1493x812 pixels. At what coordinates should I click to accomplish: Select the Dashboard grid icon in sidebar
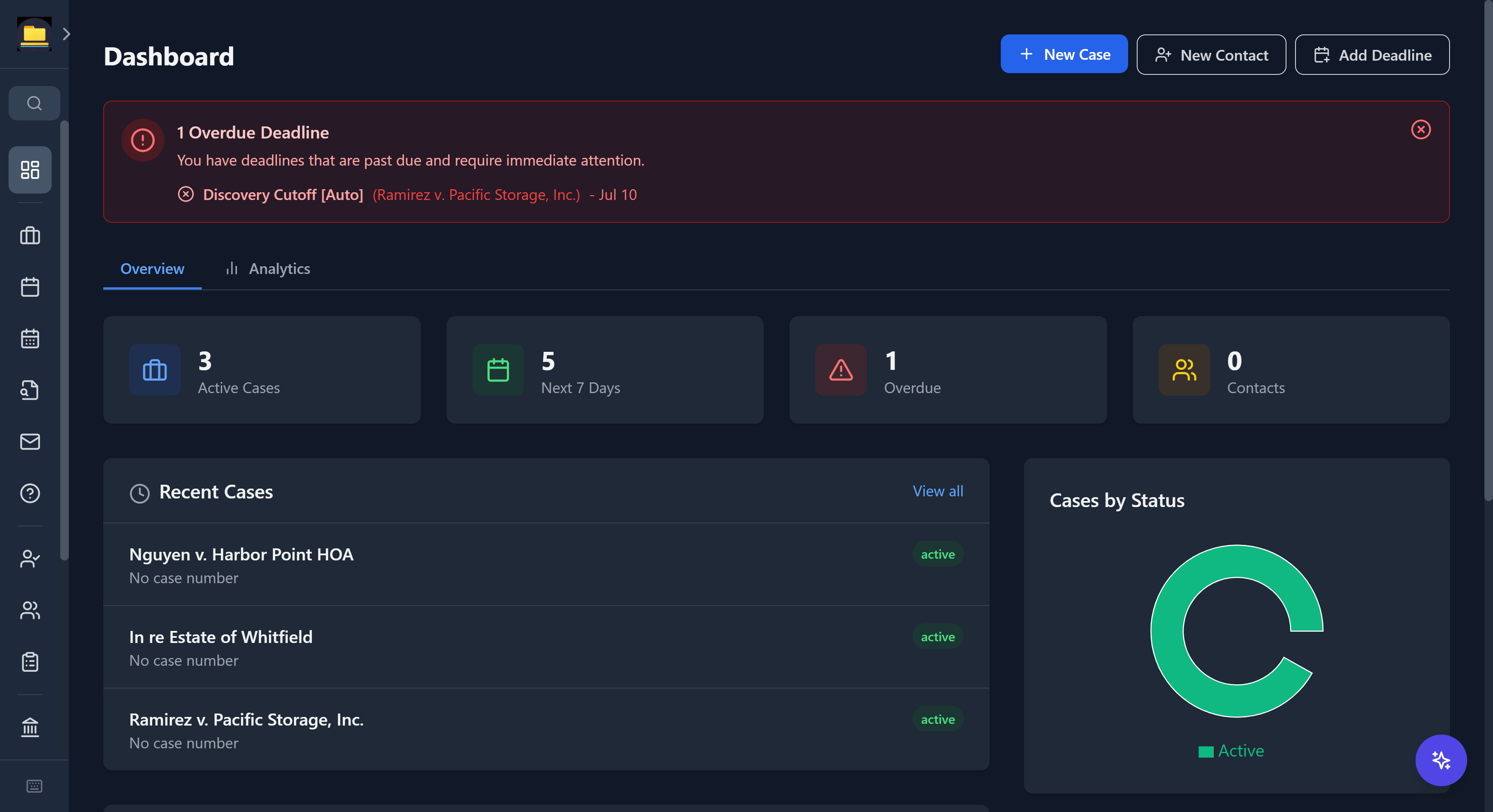click(x=30, y=170)
